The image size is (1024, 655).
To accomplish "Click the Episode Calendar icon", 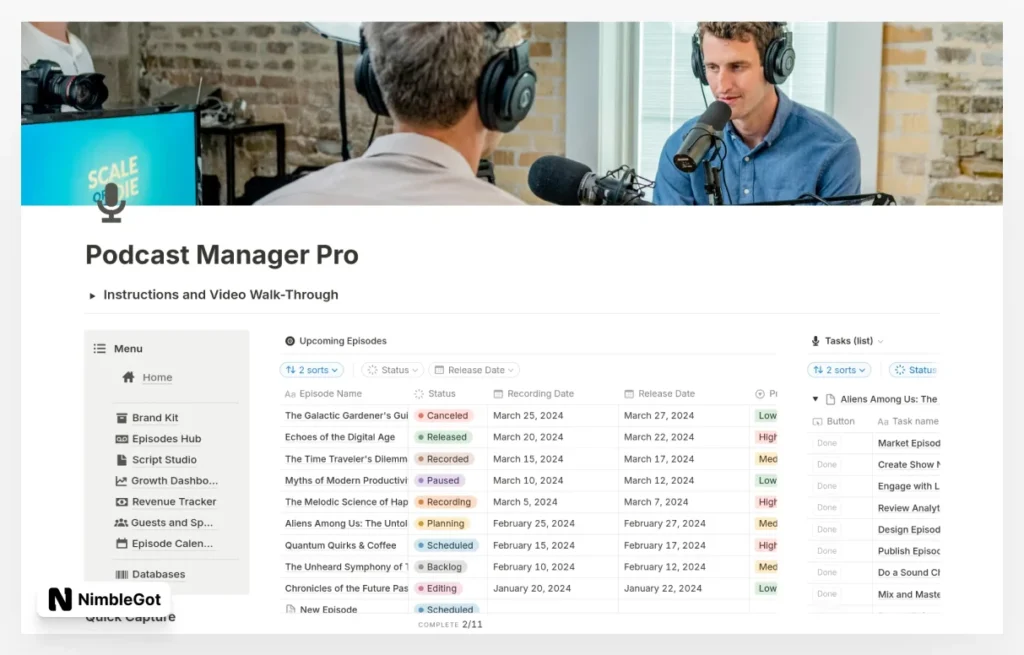I will [x=121, y=543].
